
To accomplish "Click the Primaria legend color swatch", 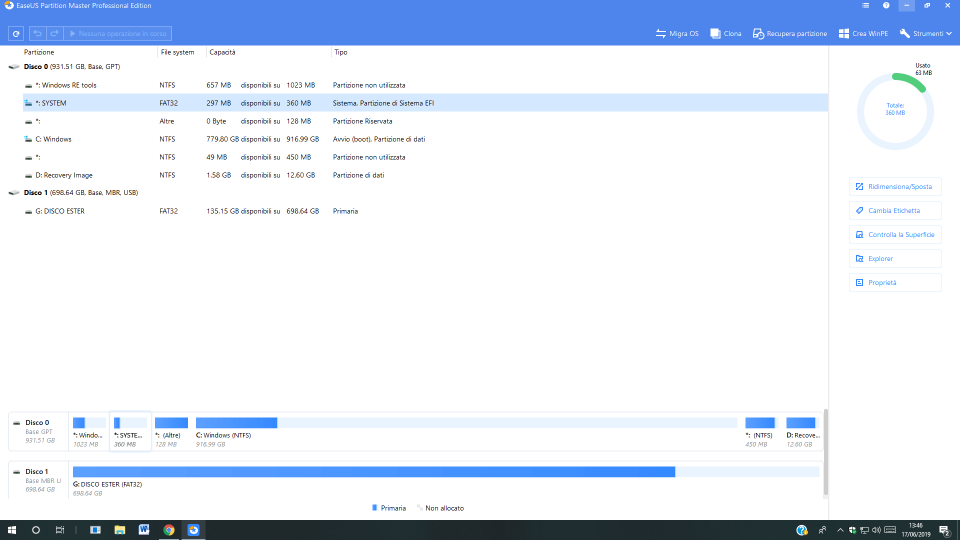I will [x=375, y=508].
